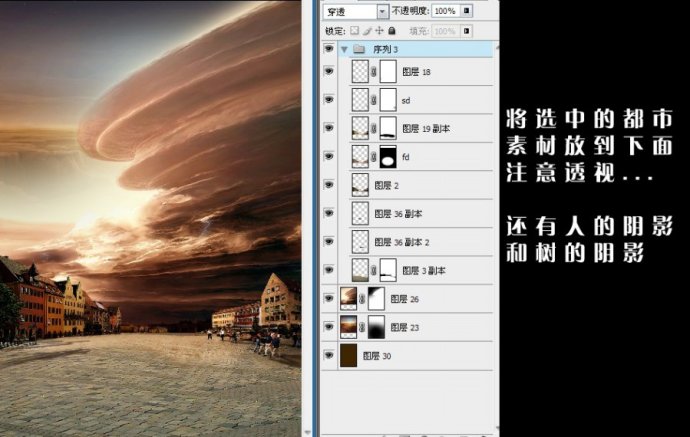Hide 图层 30 layer

pyautogui.click(x=329, y=355)
